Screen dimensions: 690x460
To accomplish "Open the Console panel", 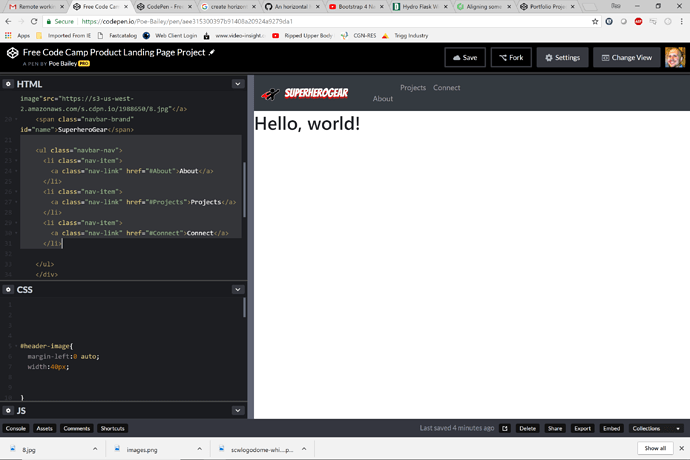I will [x=16, y=428].
